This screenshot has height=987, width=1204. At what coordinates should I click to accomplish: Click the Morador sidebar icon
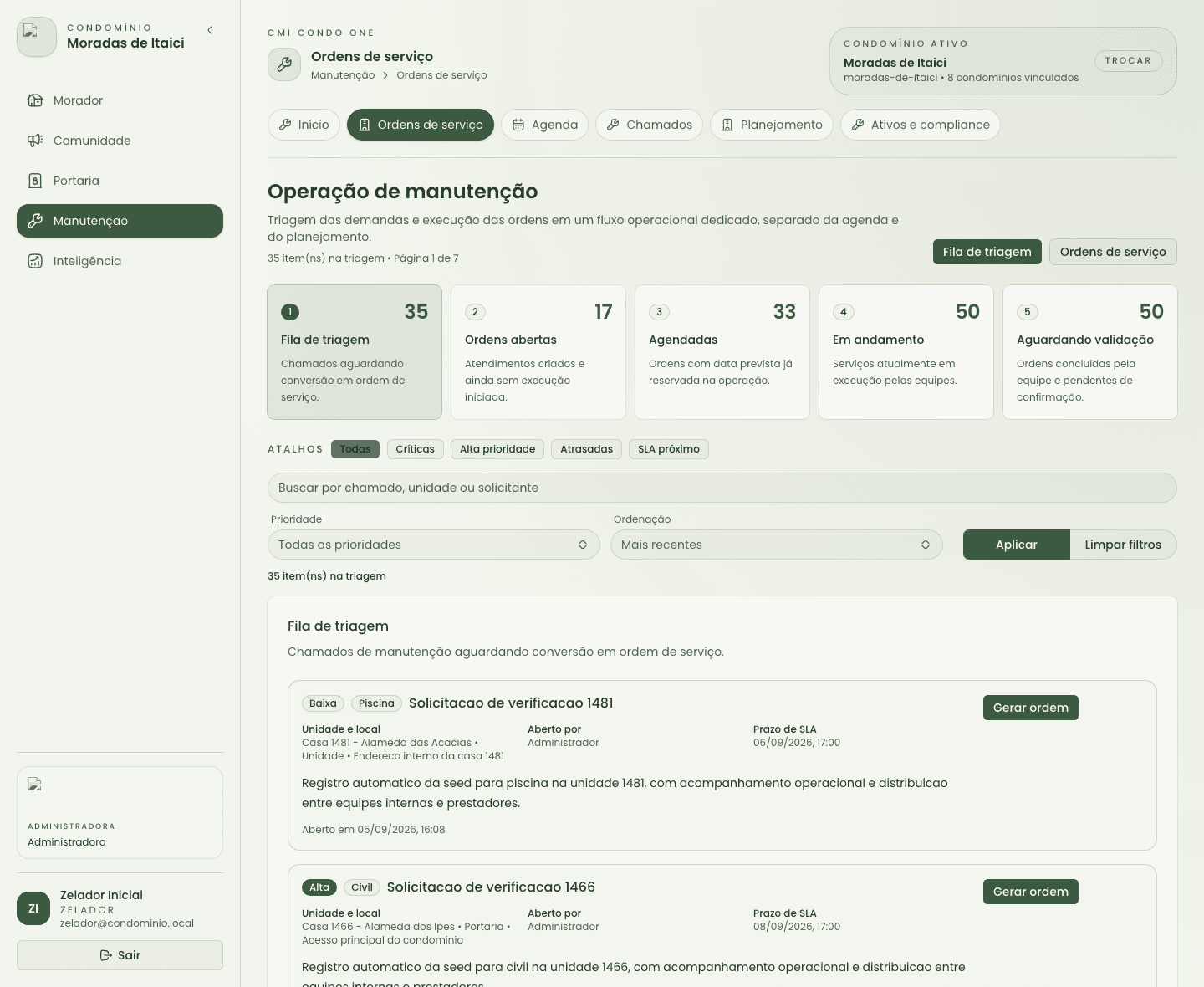[35, 100]
